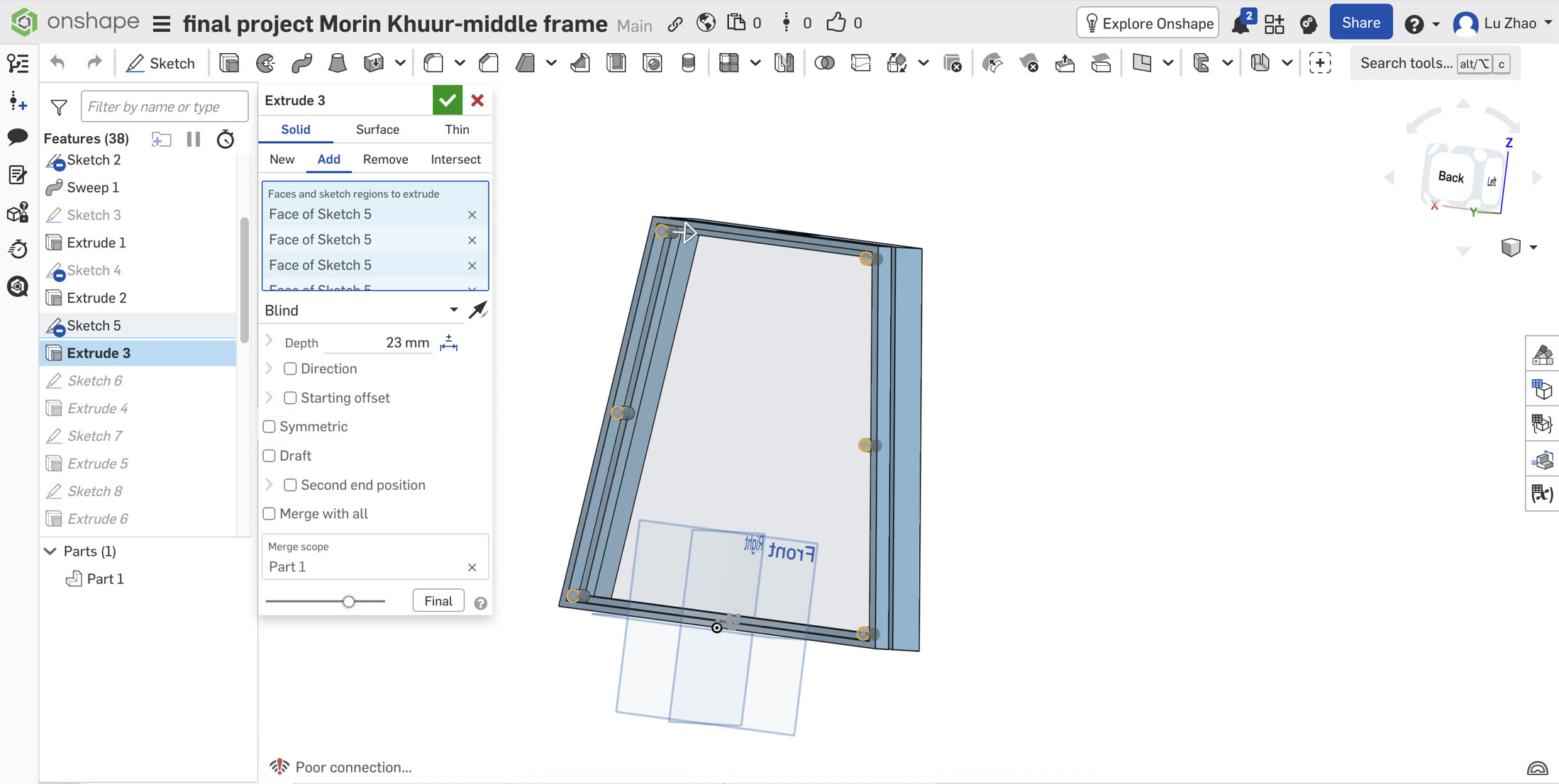The width and height of the screenshot is (1559, 784).
Task: Expand the Starting offset chevron
Action: (269, 397)
